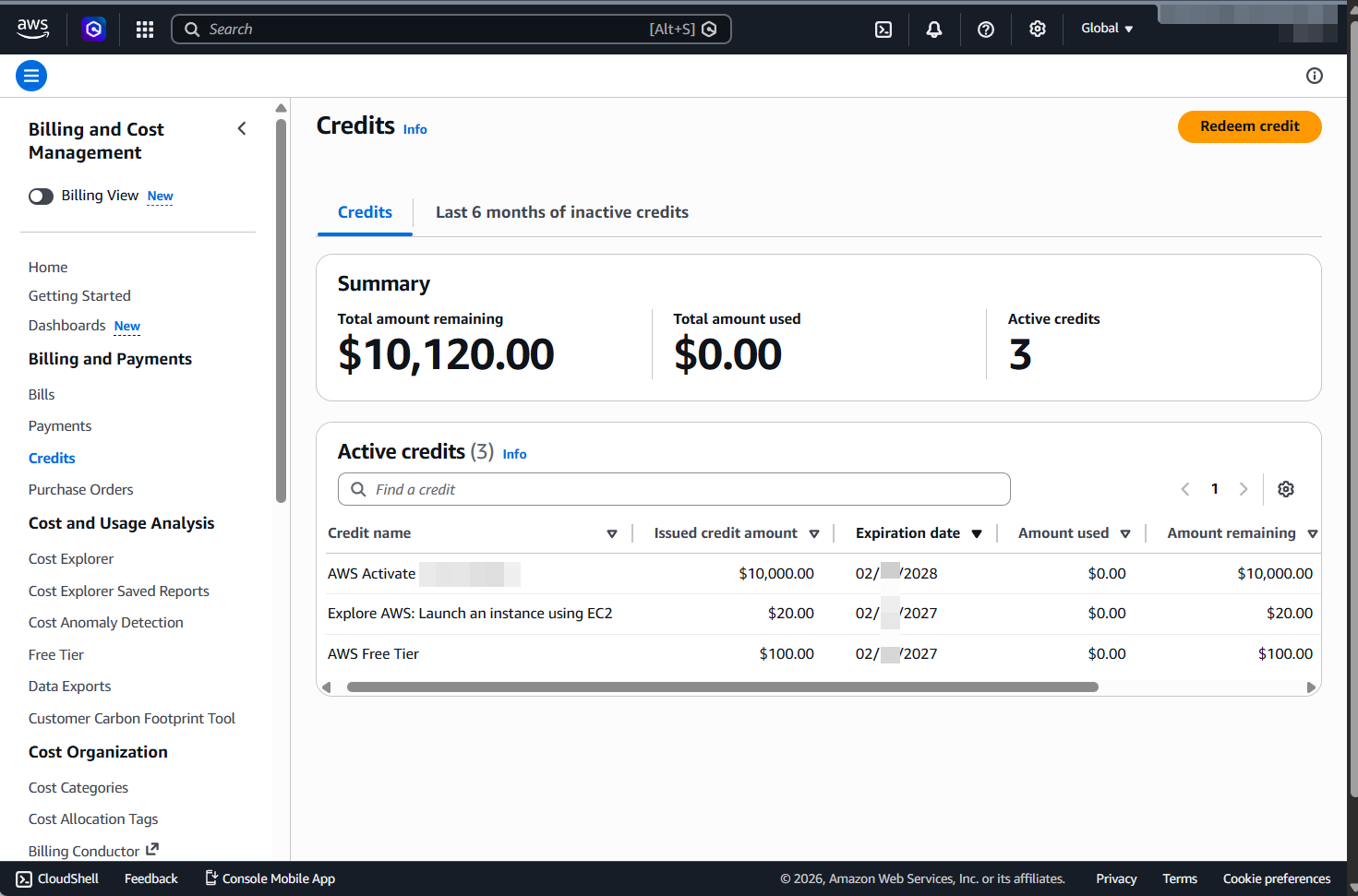The height and width of the screenshot is (896, 1358).
Task: Switch to Last 6 months of inactive credits tab
Action: [561, 212]
